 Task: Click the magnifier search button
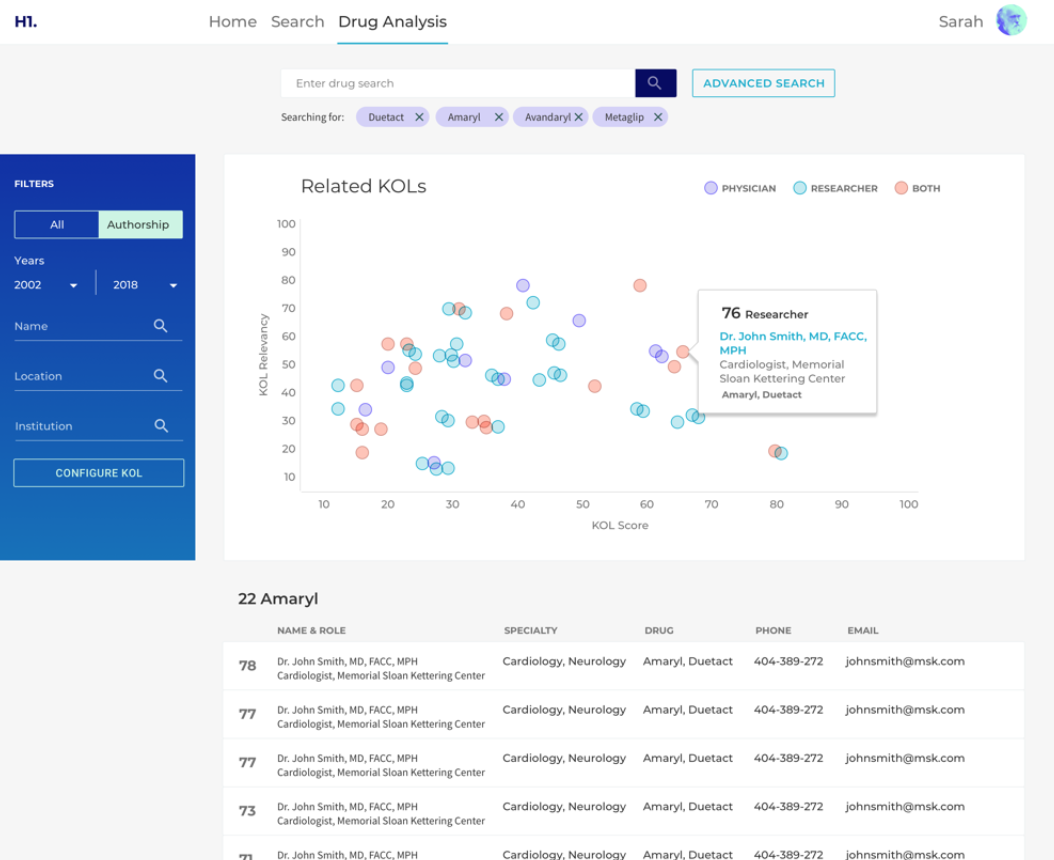click(655, 83)
